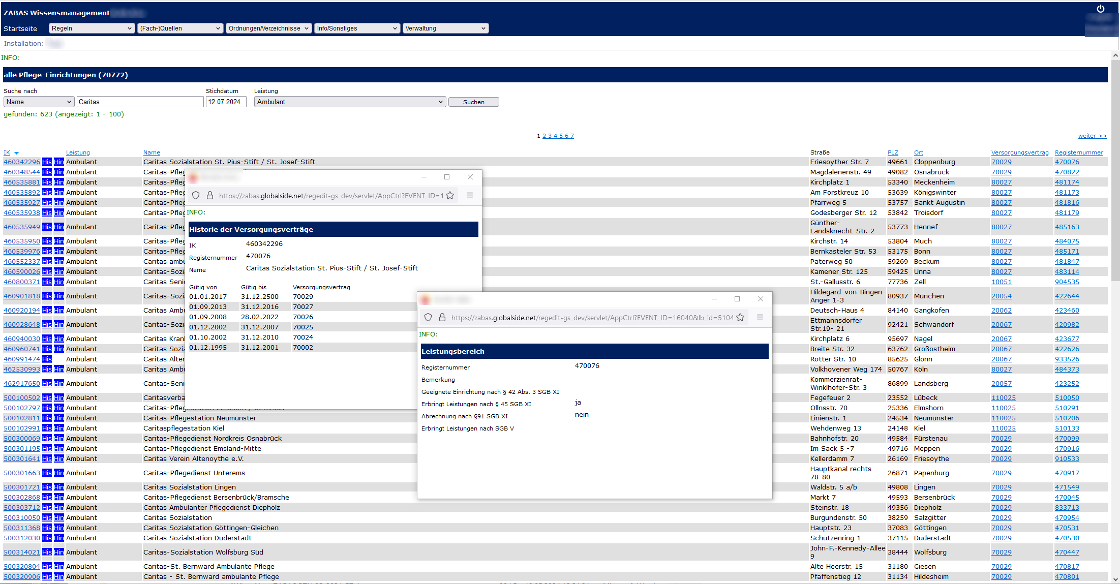Click padlock icon in Leistungsbereich popup address bar
Screen dimensions: 1120x584
[x=441, y=316]
